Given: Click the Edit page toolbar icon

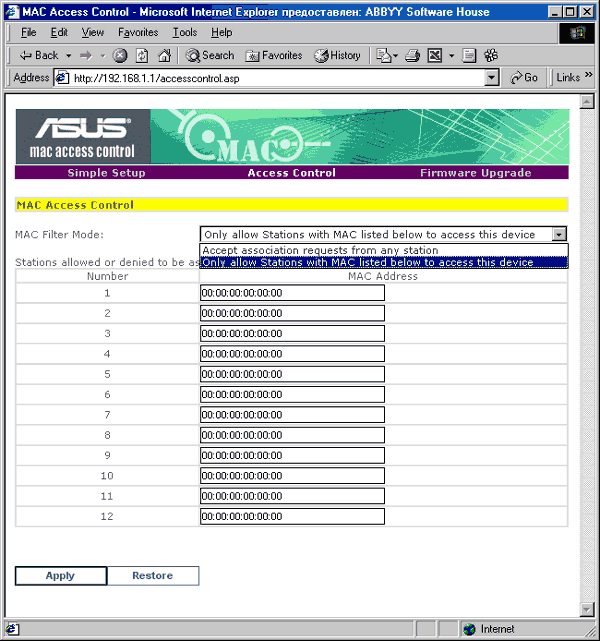Looking at the screenshot, I should point(434,55).
